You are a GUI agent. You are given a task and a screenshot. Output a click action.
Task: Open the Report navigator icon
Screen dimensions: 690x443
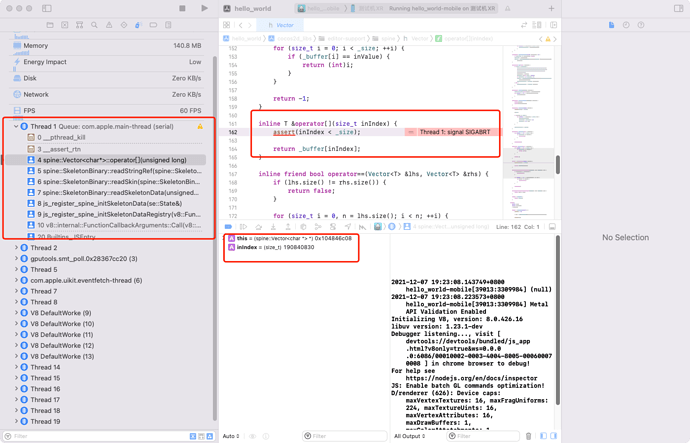(x=168, y=25)
